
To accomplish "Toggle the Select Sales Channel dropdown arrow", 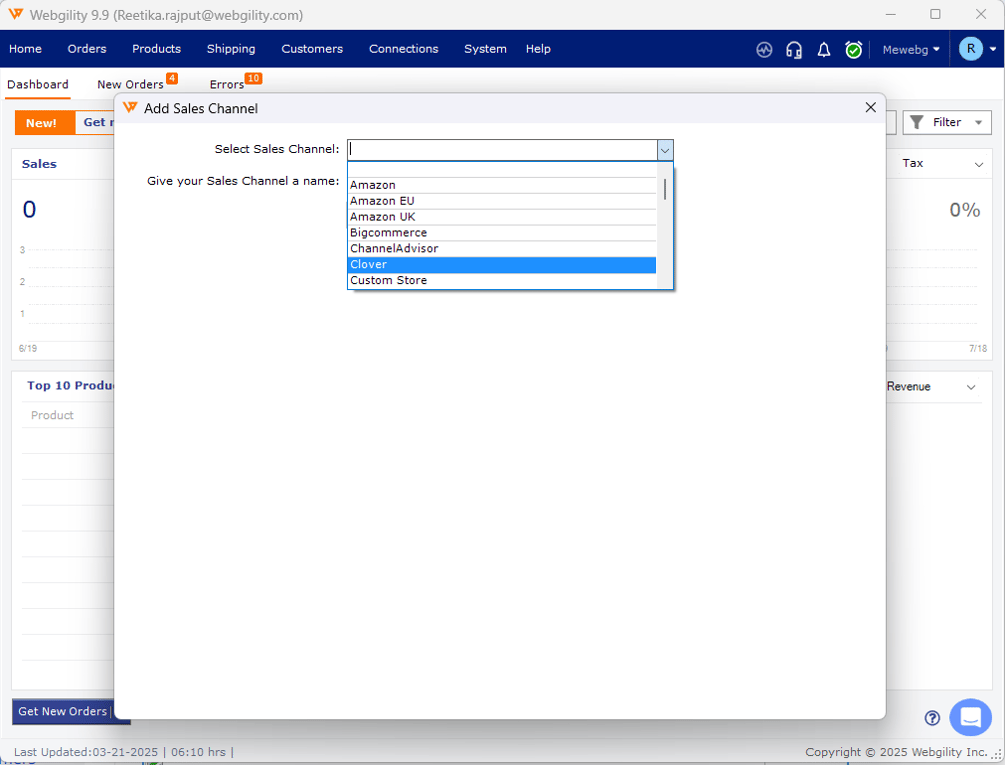I will tap(665, 150).
